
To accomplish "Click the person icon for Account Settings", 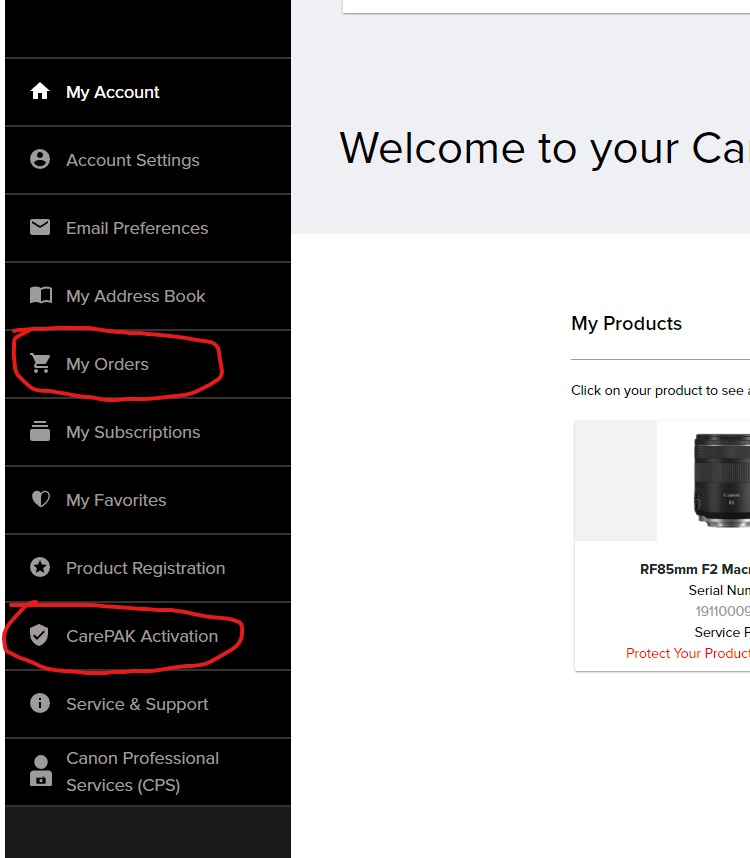I will [40, 160].
